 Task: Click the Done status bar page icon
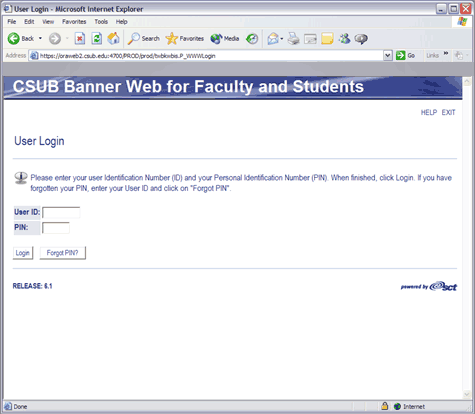pyautogui.click(x=8, y=406)
